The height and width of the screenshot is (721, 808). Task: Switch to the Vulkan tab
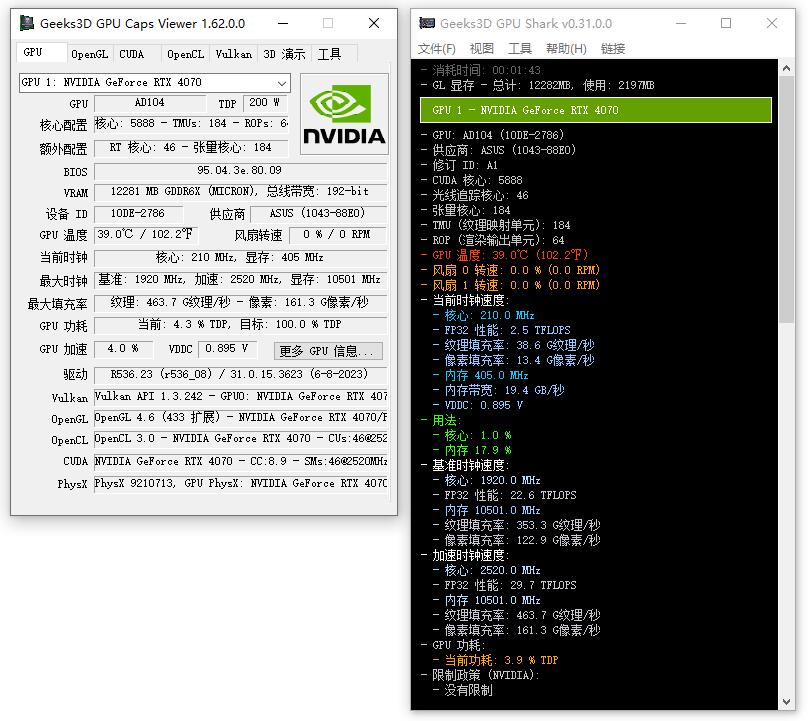click(x=233, y=54)
